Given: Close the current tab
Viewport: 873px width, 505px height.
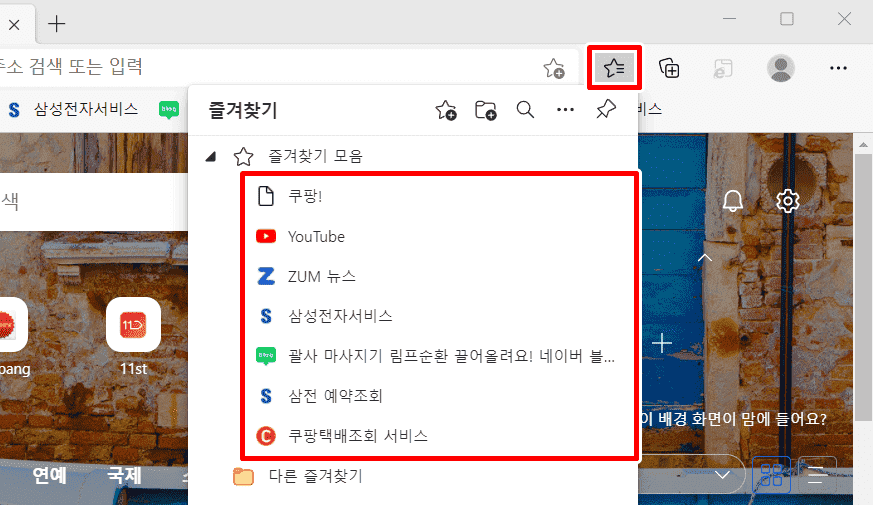Looking at the screenshot, I should pos(14,24).
